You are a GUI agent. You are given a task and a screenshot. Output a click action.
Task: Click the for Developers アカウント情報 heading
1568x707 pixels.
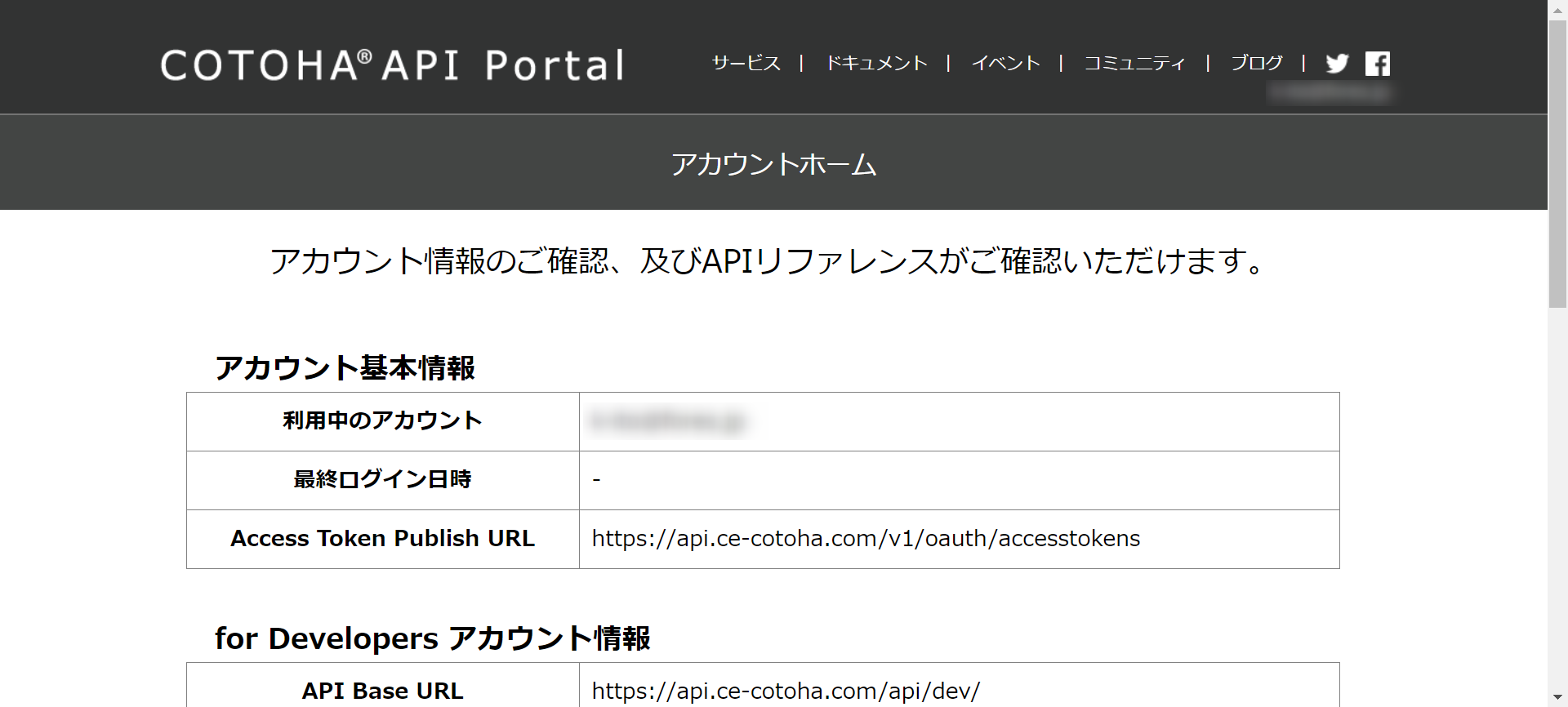[433, 638]
